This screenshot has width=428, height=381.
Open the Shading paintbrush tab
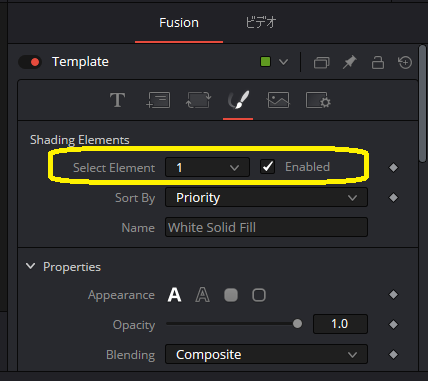click(238, 100)
